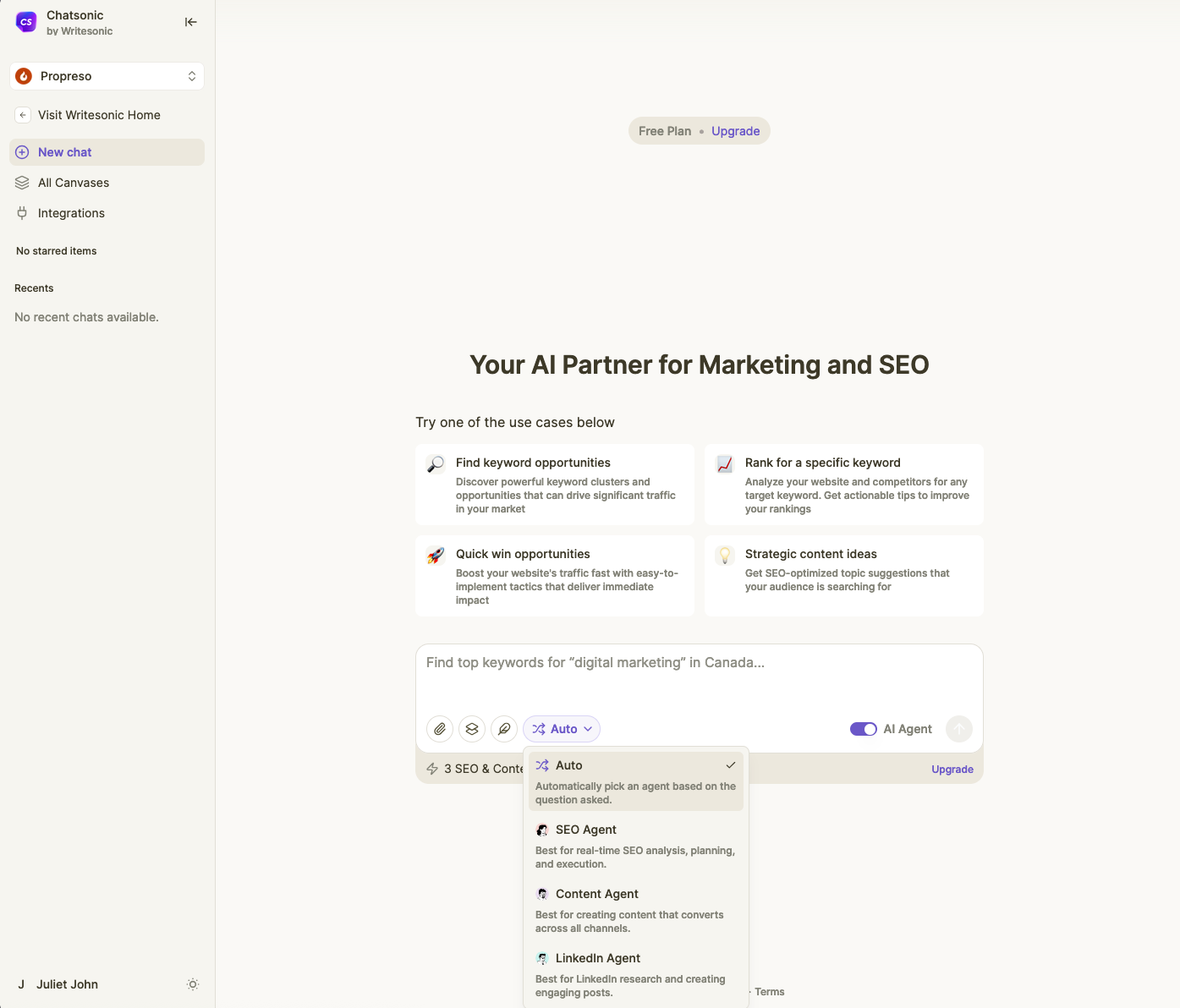
Task: Collapse the sidebar with the arrow icon
Action: tap(191, 22)
